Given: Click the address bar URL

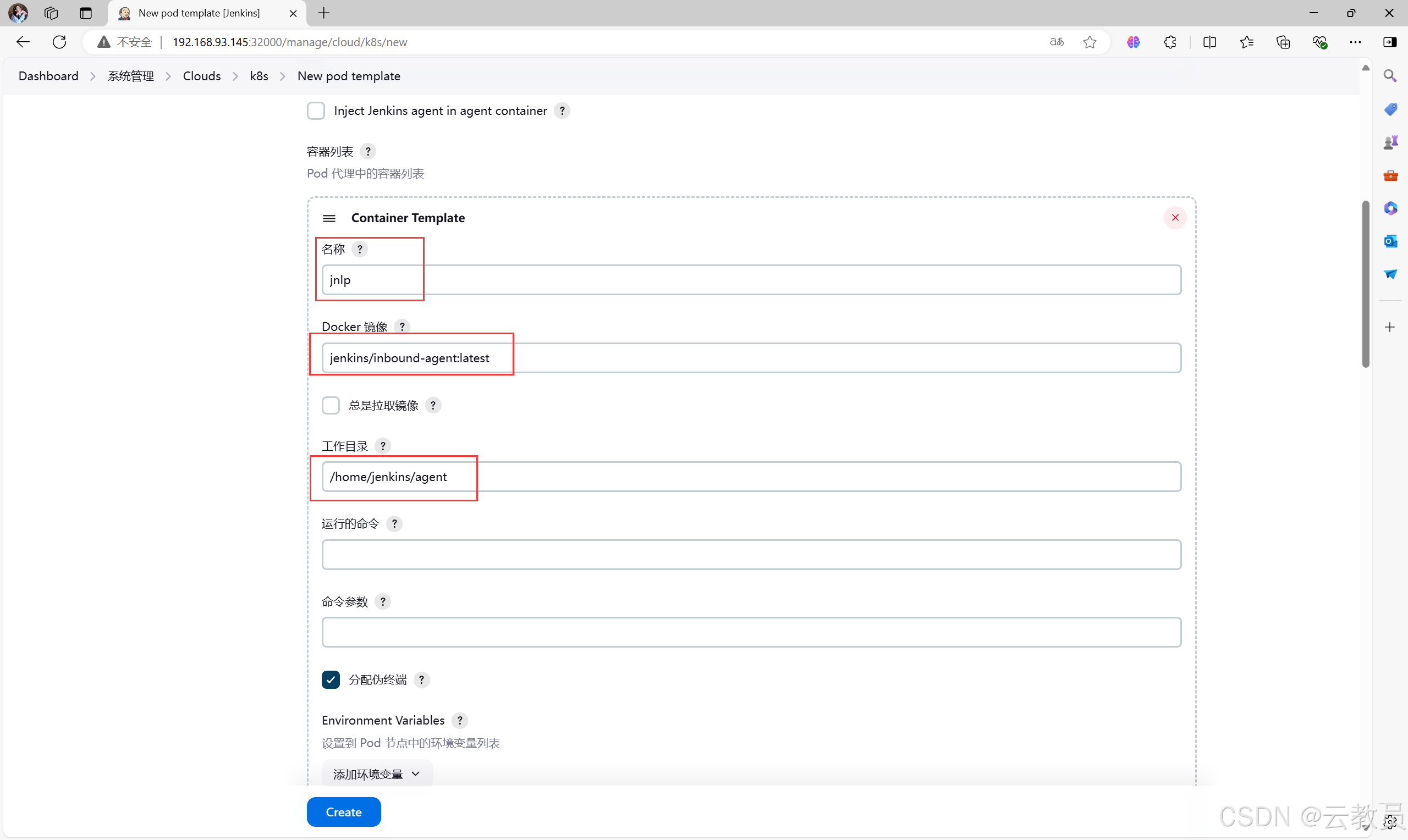Looking at the screenshot, I should coord(290,42).
